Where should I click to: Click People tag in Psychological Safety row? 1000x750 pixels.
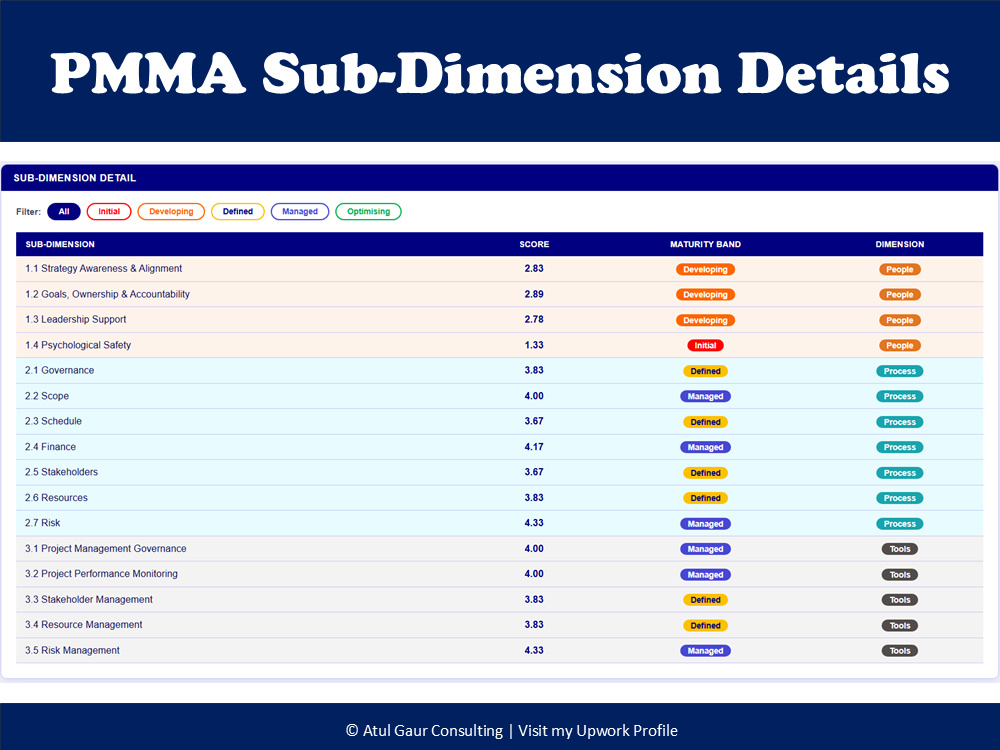click(x=900, y=346)
